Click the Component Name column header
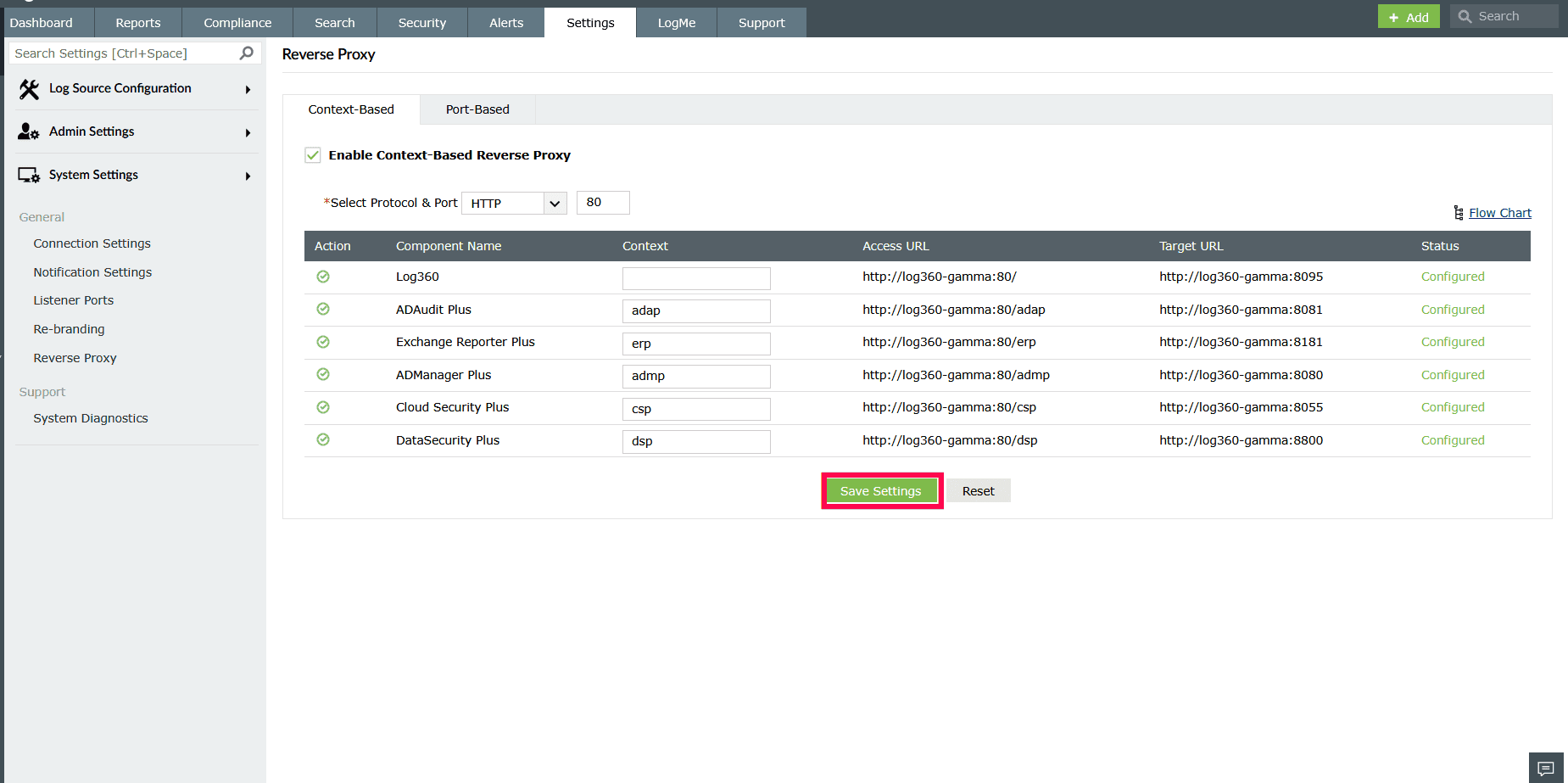 point(449,246)
